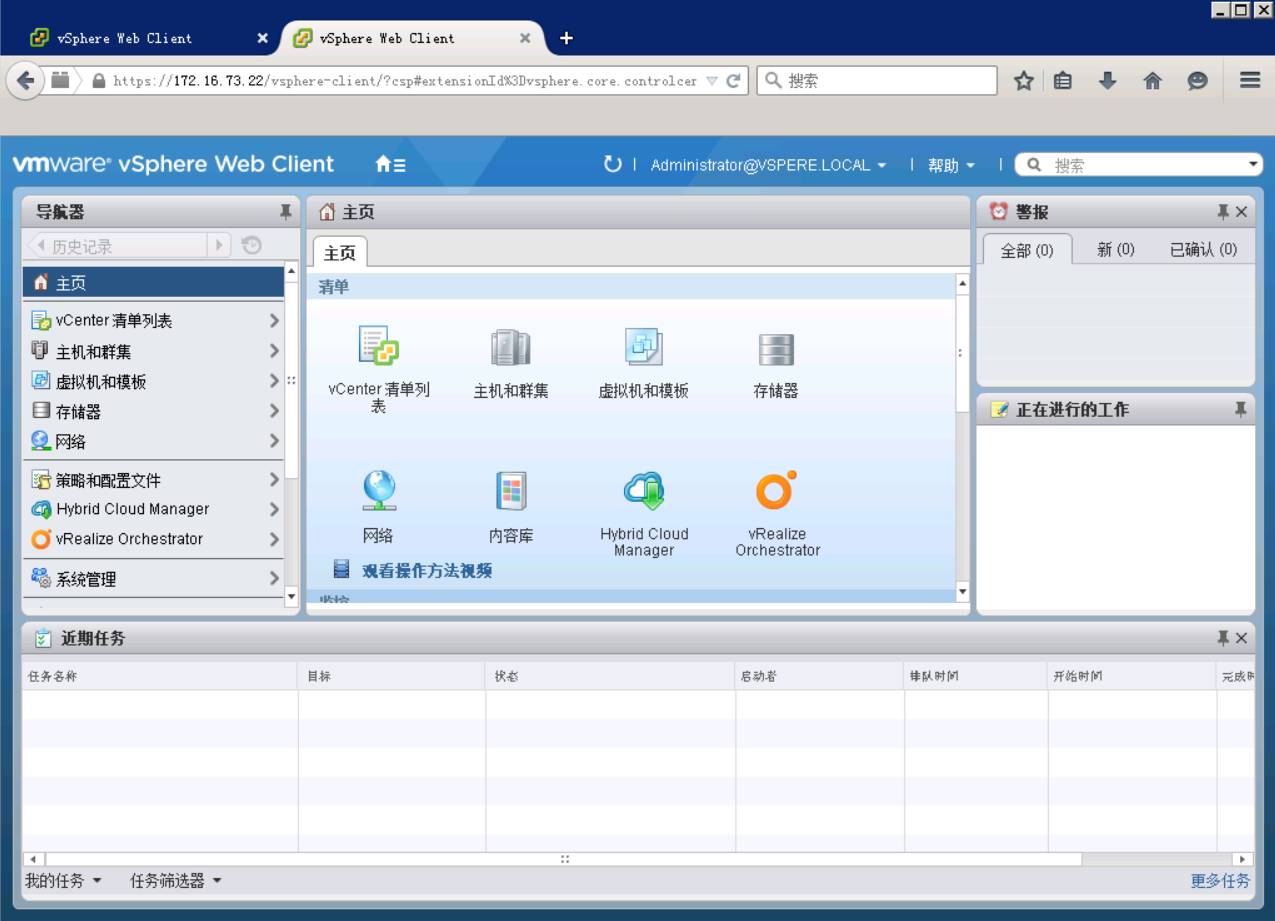Open a new Firefox tab

566,38
